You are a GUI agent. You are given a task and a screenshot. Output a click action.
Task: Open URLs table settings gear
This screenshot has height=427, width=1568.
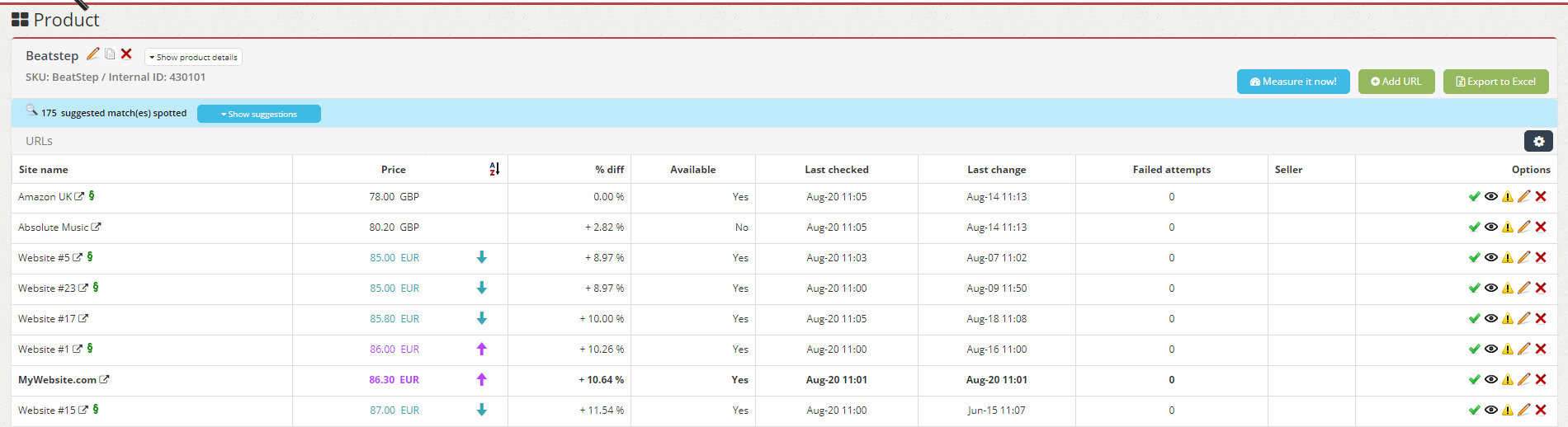(x=1538, y=141)
